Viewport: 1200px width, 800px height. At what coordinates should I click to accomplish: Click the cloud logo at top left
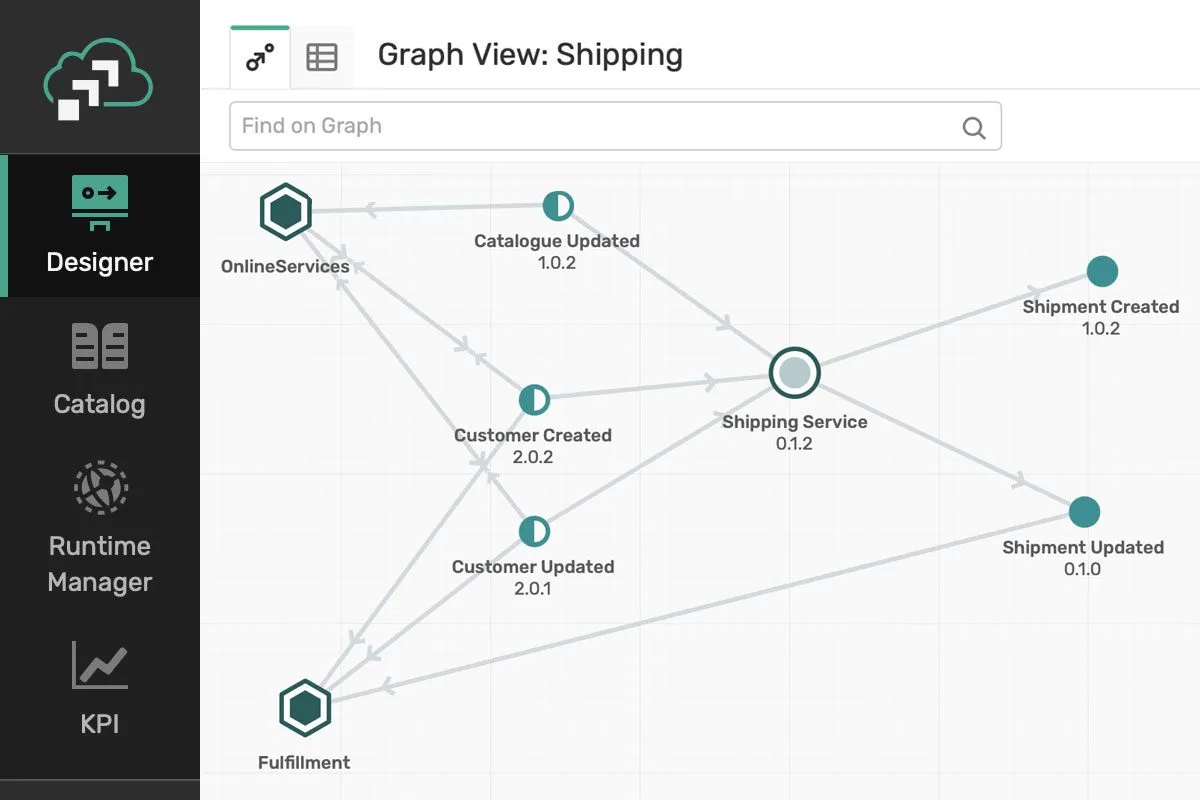[98, 82]
